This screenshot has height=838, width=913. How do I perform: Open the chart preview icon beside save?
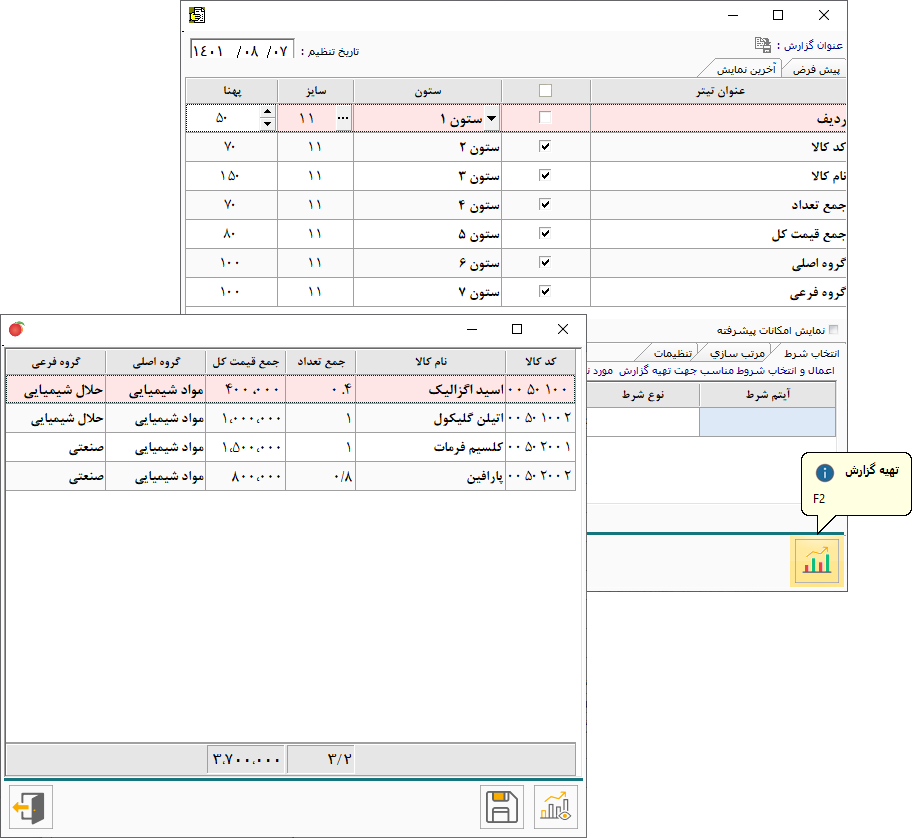click(x=556, y=806)
